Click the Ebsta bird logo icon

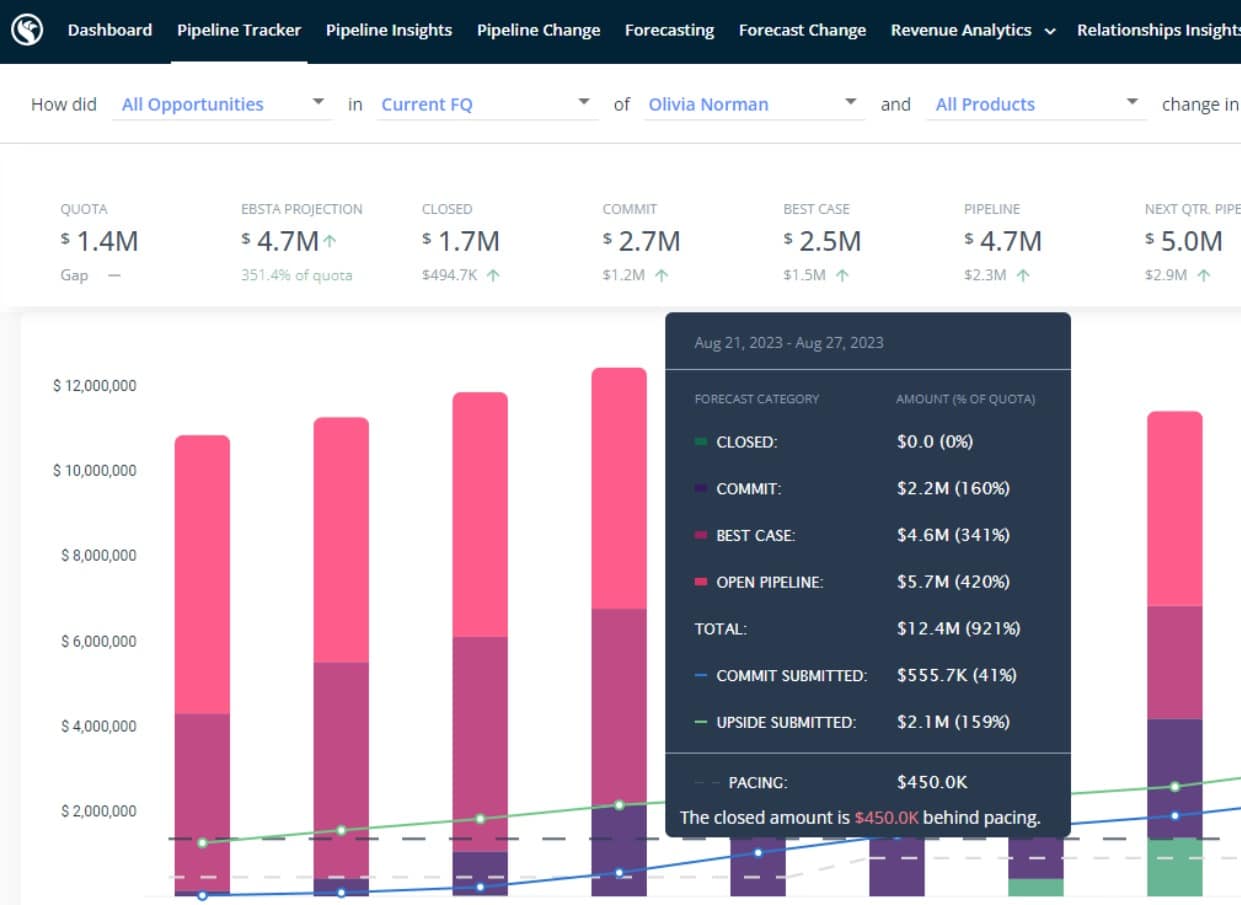[27, 30]
